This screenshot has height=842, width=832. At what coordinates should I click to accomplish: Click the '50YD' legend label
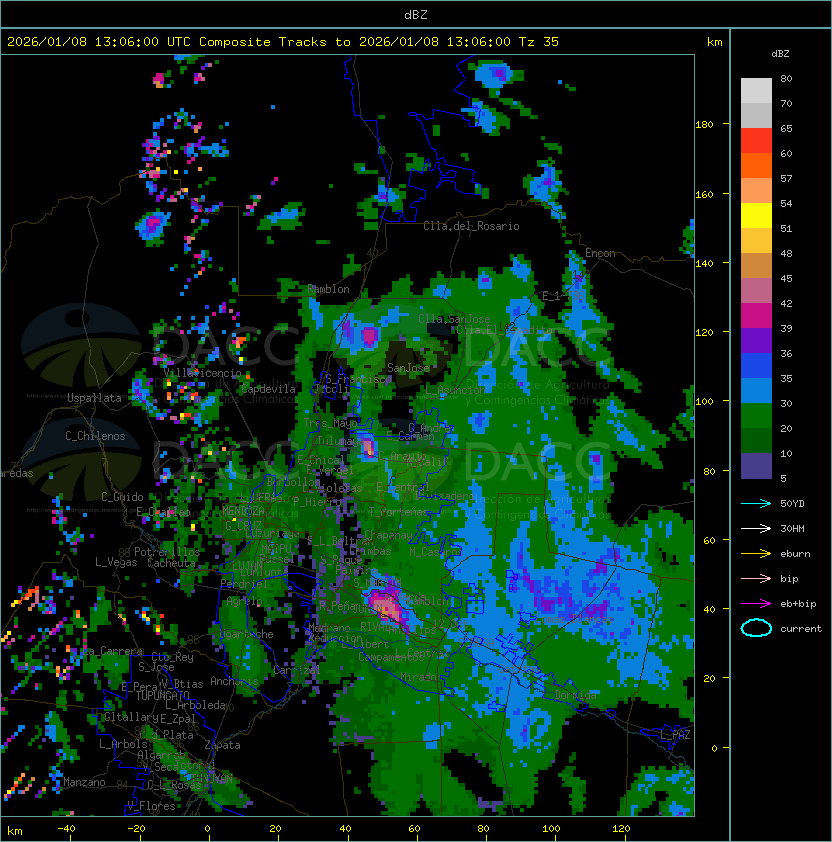(x=792, y=503)
